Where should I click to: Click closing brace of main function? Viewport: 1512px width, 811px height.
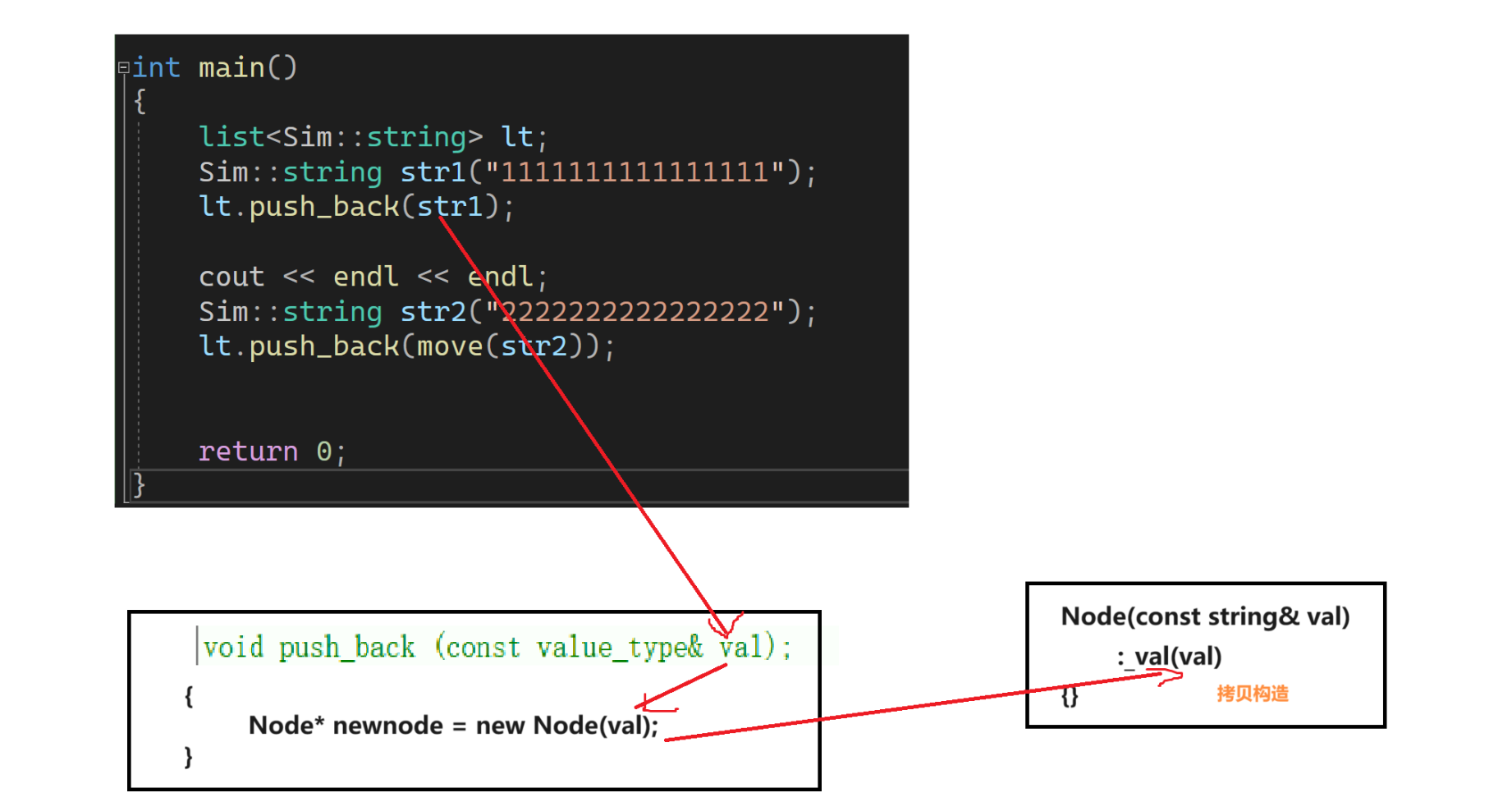point(140,485)
